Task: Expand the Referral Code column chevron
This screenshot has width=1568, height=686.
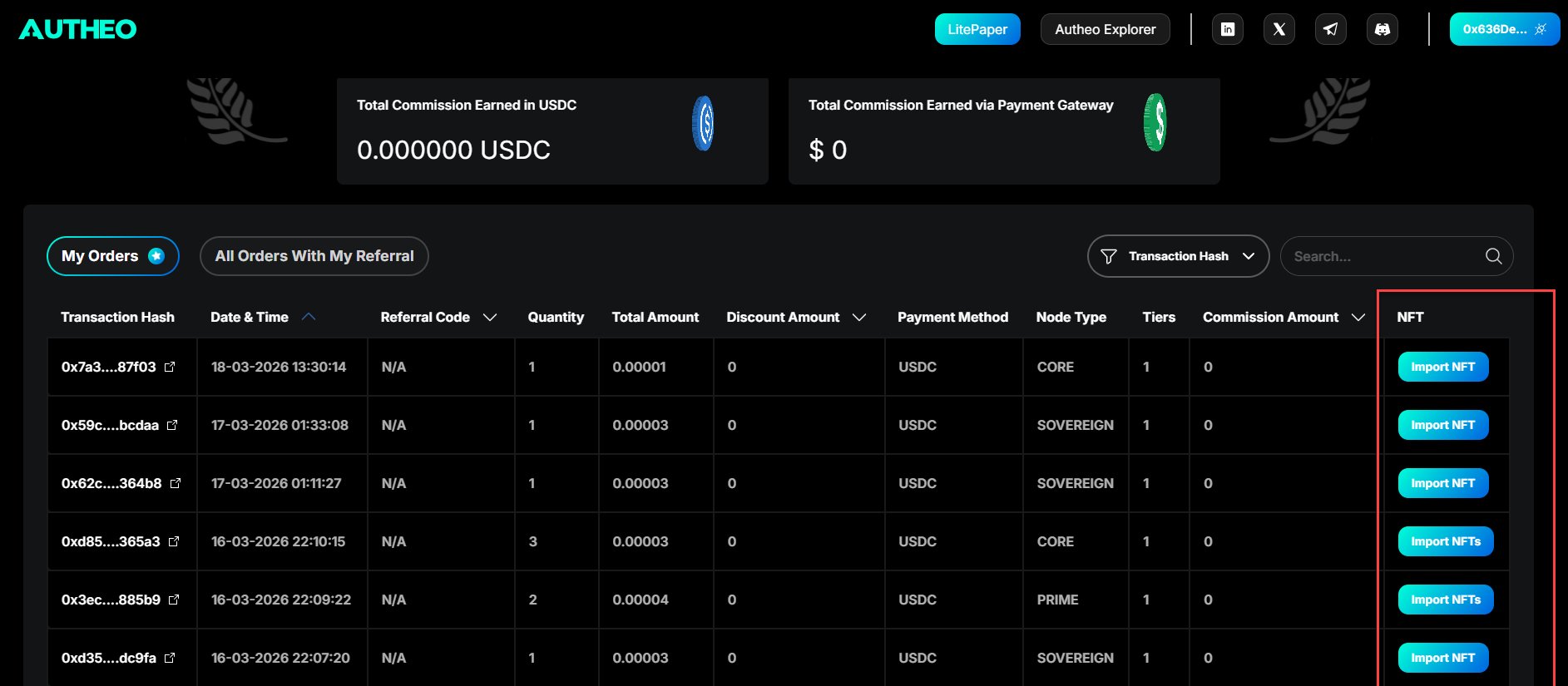Action: click(x=490, y=317)
